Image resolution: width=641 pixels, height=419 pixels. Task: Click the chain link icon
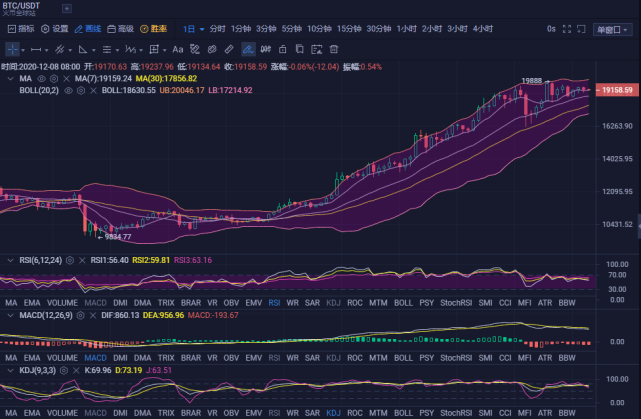coord(212,49)
